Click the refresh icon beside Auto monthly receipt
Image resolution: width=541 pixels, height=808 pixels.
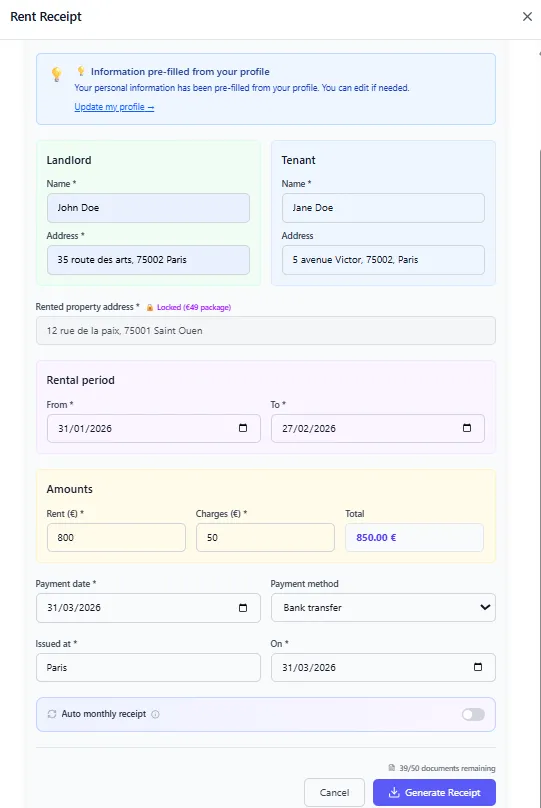point(52,714)
